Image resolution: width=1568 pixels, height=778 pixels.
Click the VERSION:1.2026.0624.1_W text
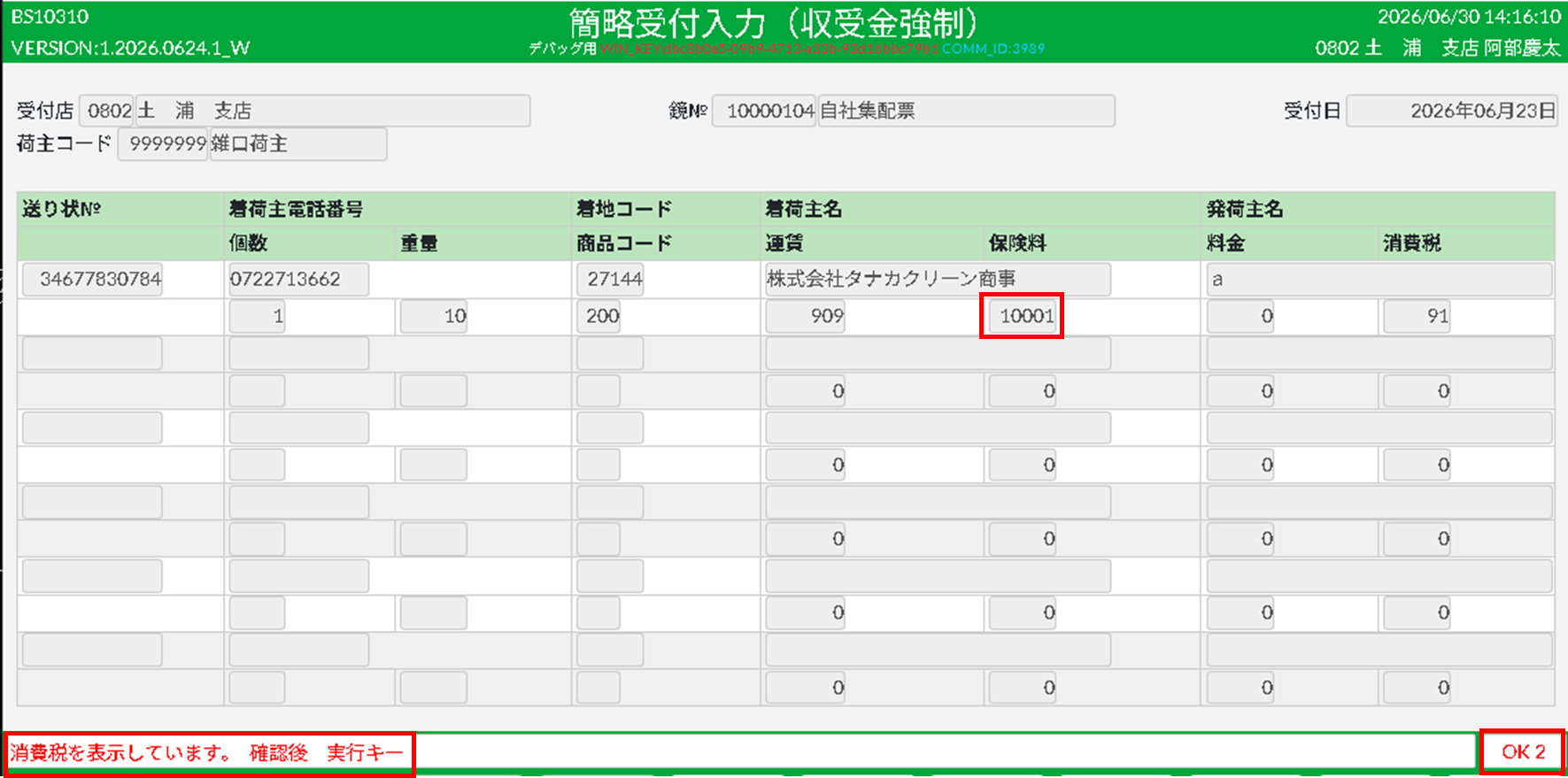coord(130,49)
